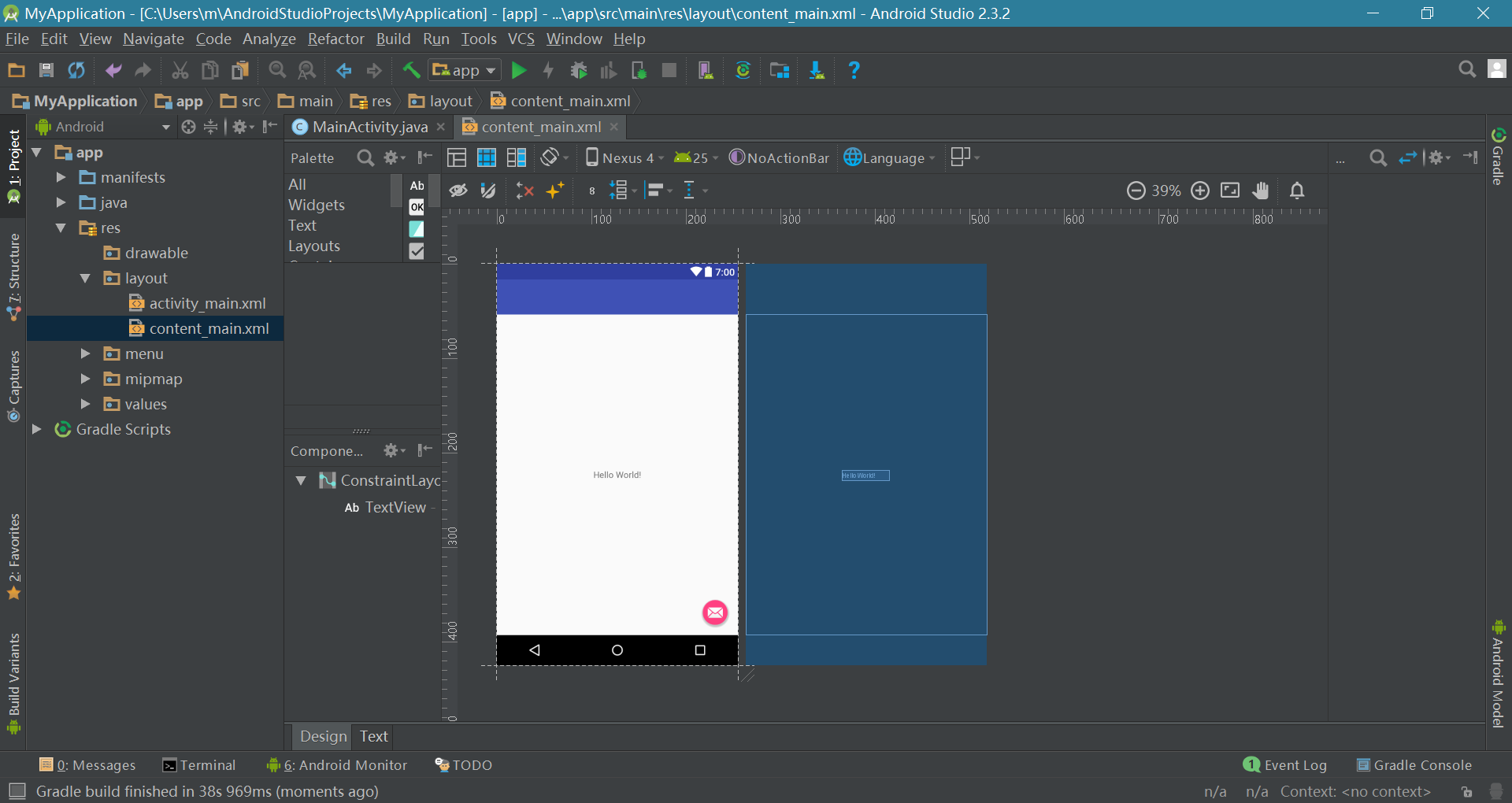Select the Pan hand tool
Screen dimensions: 1512x803
pos(1261,191)
